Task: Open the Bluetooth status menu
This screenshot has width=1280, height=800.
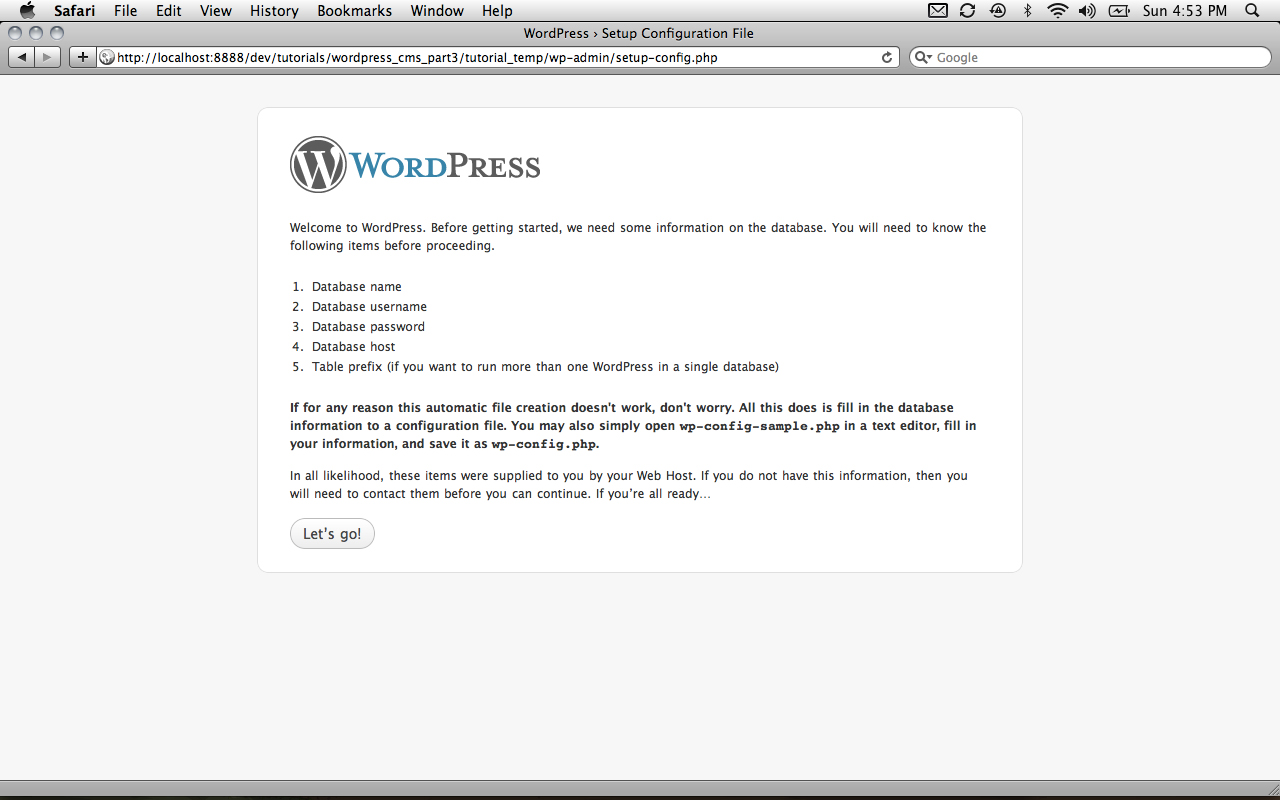Action: 1027,11
